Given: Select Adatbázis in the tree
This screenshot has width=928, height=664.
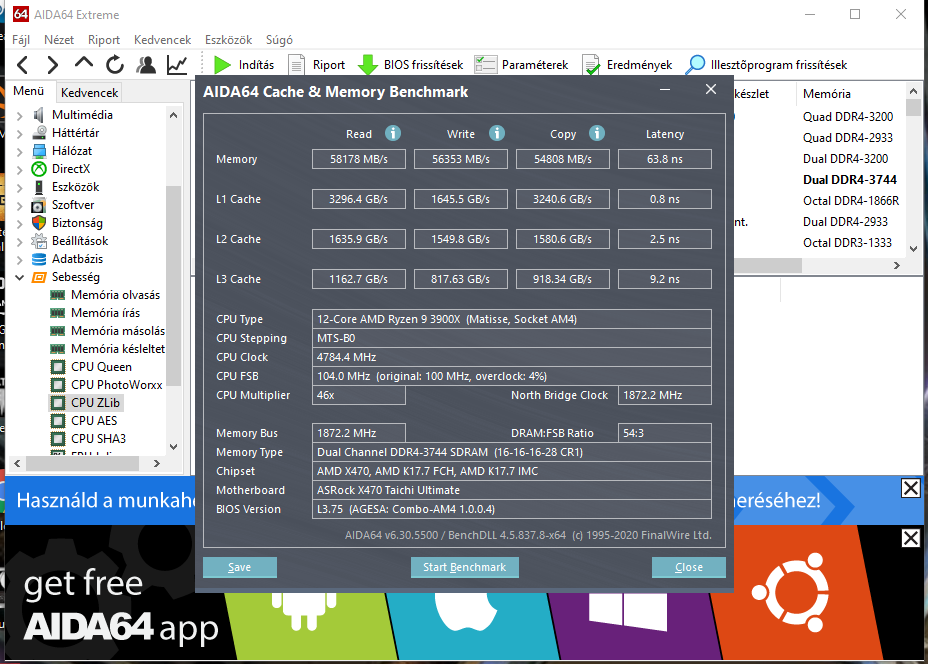Looking at the screenshot, I should click(x=77, y=259).
